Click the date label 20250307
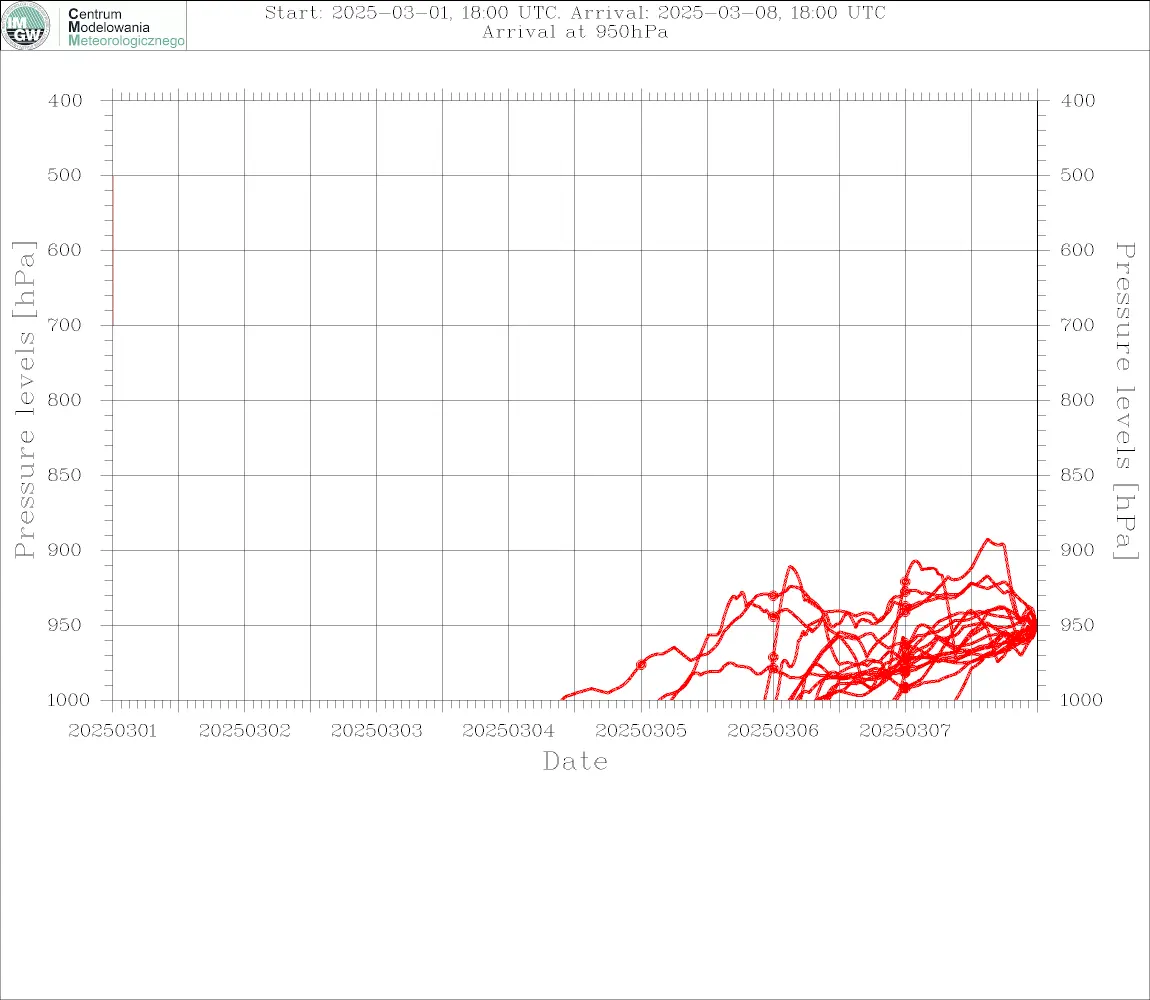The height and width of the screenshot is (1000, 1150). [905, 731]
